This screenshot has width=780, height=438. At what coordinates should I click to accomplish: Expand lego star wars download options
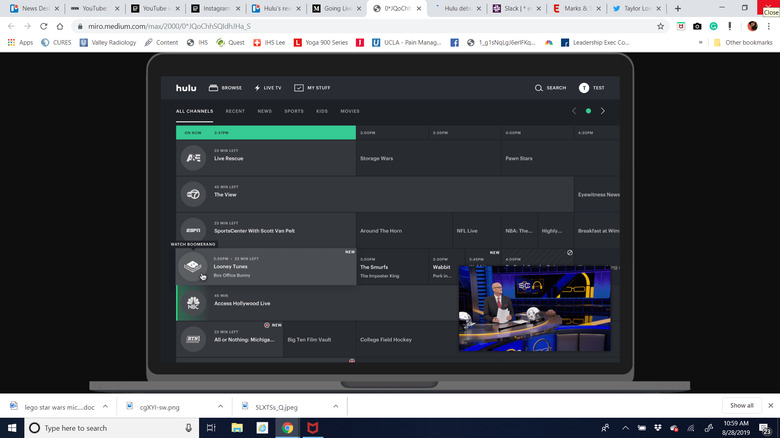(x=107, y=406)
